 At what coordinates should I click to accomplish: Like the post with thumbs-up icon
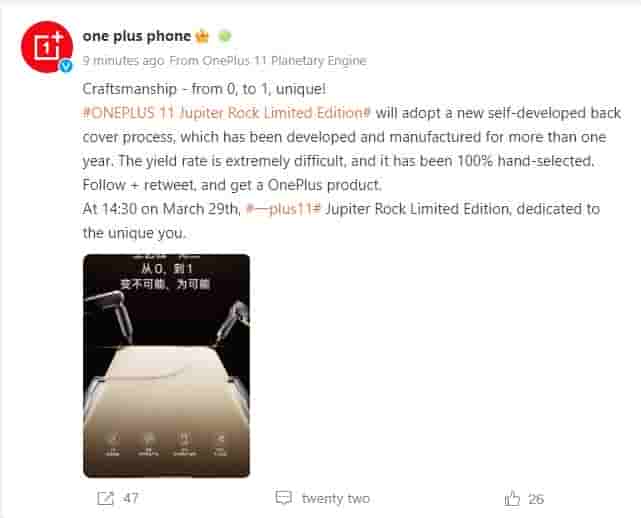511,498
